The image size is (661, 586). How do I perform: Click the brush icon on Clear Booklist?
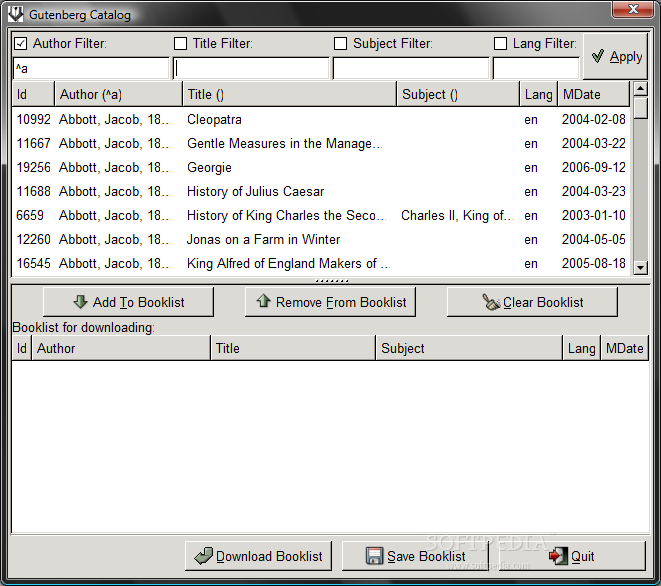491,302
